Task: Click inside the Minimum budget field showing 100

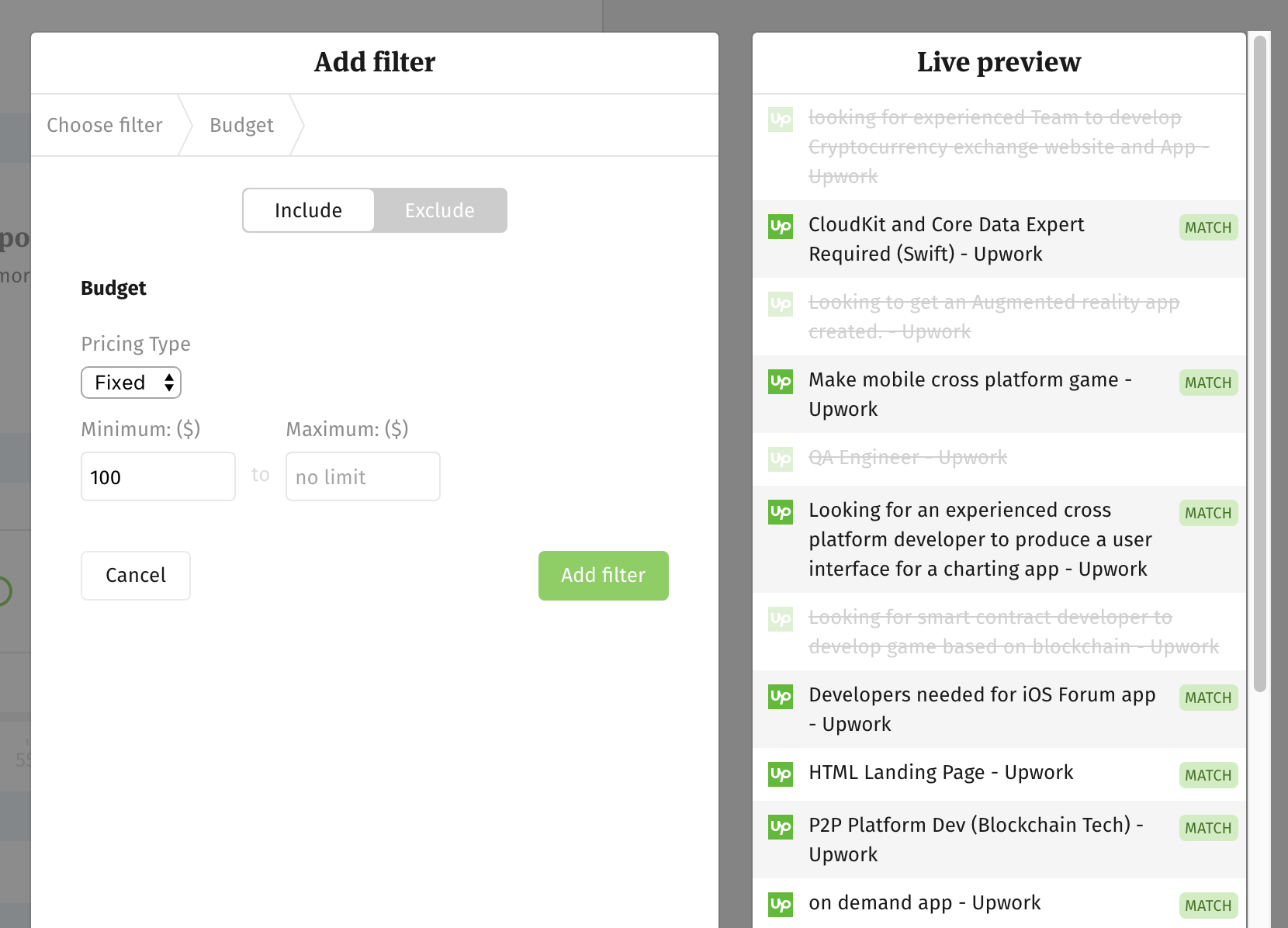Action: [x=158, y=476]
